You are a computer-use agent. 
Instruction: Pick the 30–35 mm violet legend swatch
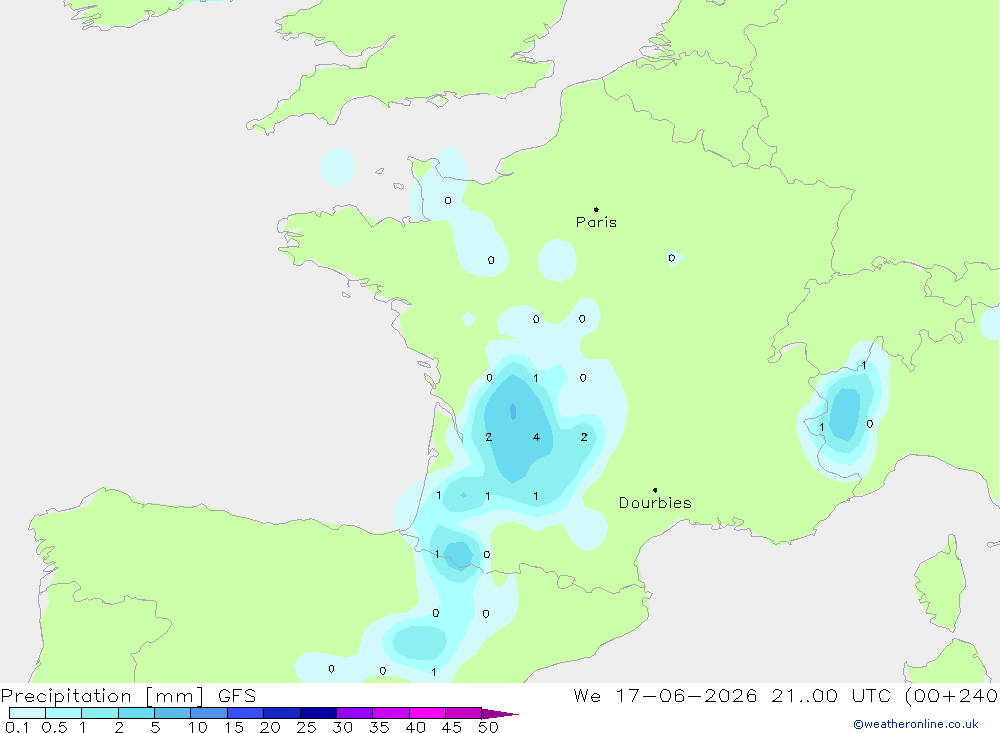click(x=355, y=713)
